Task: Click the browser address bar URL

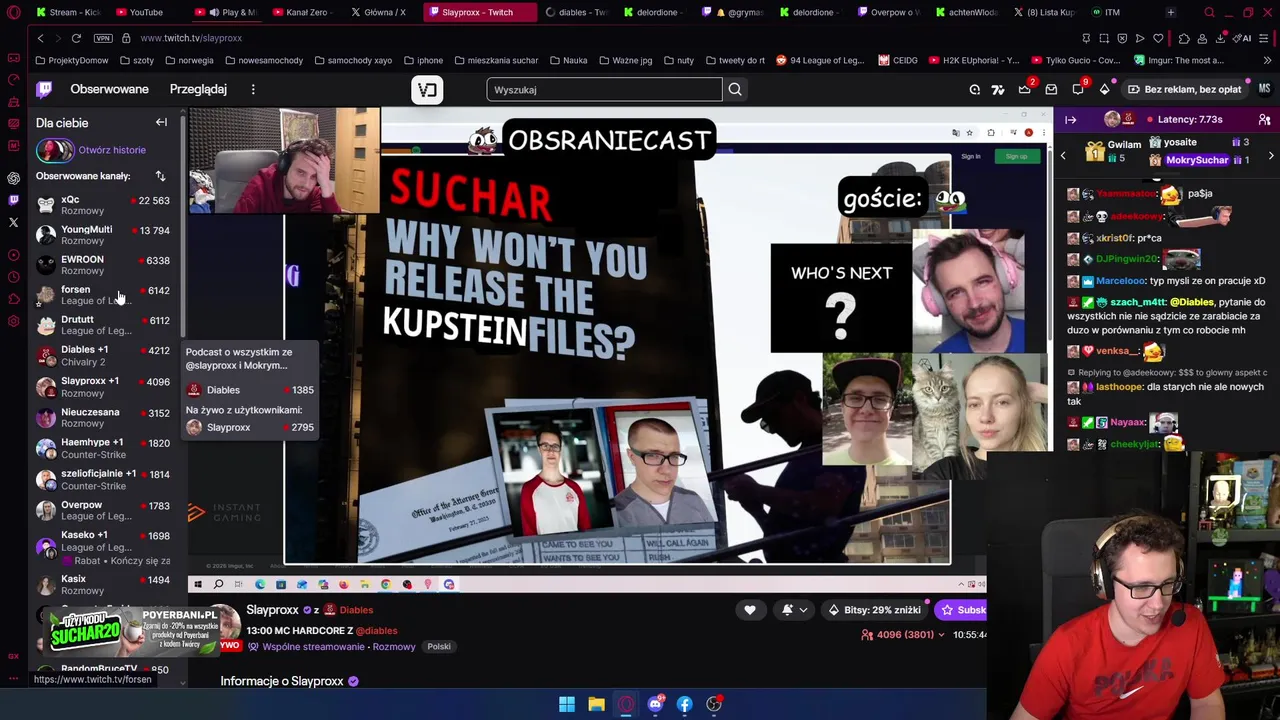Action: pos(191,38)
